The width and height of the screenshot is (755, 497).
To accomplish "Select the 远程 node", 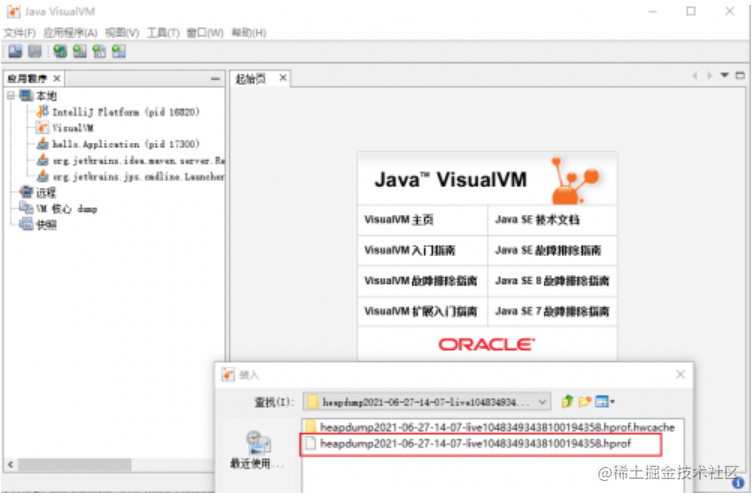I will point(46,193).
